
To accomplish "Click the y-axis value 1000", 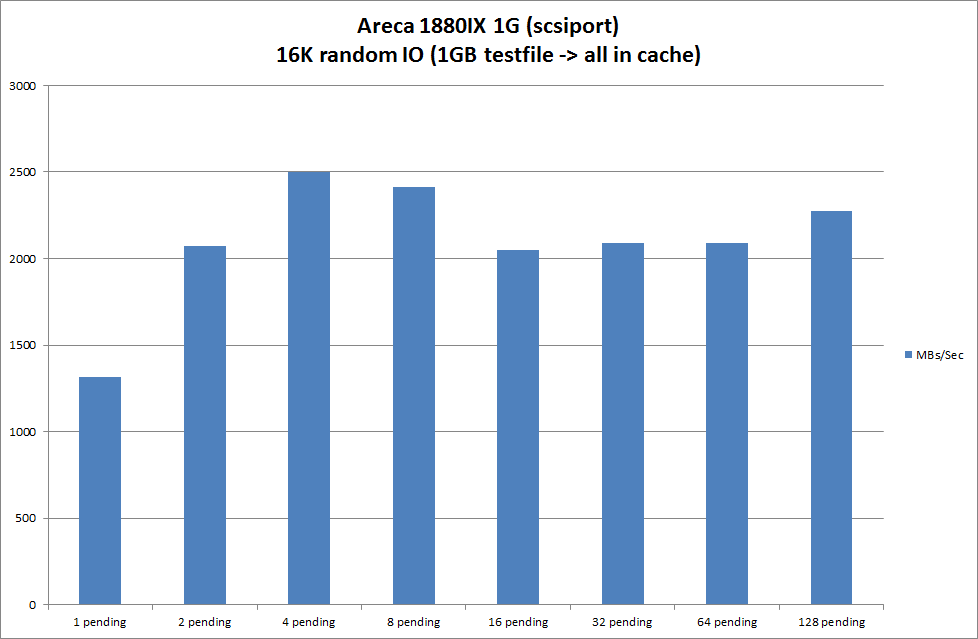I will tap(22, 432).
